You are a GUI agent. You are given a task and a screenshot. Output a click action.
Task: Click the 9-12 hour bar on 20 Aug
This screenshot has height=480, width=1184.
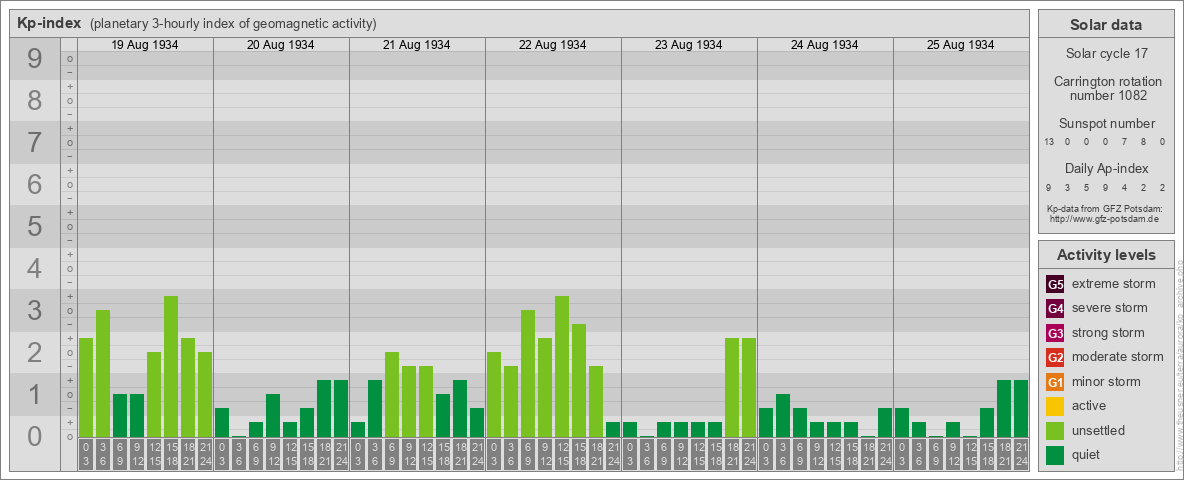click(x=273, y=416)
